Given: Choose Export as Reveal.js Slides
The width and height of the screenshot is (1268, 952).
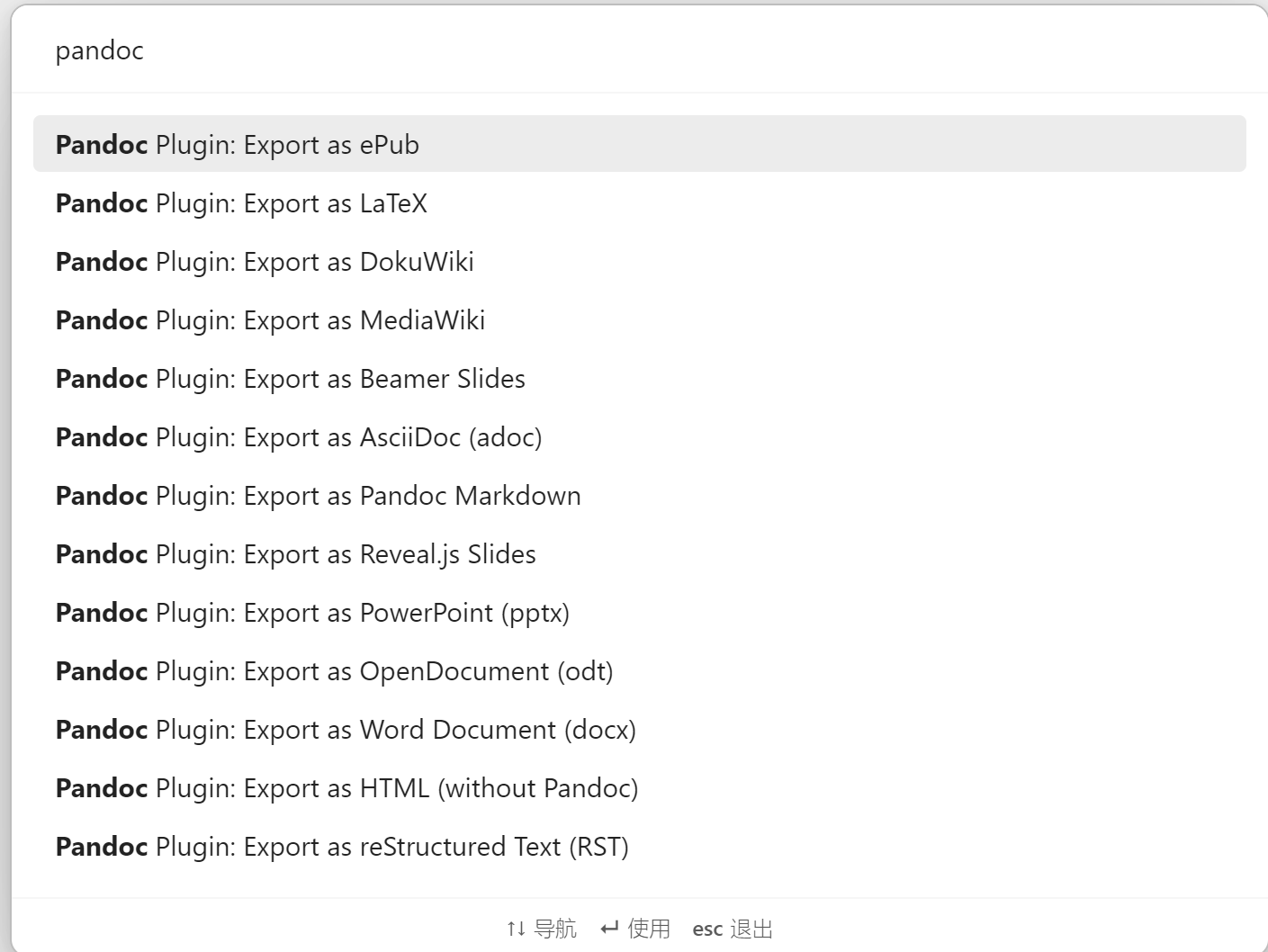Looking at the screenshot, I should coord(295,553).
